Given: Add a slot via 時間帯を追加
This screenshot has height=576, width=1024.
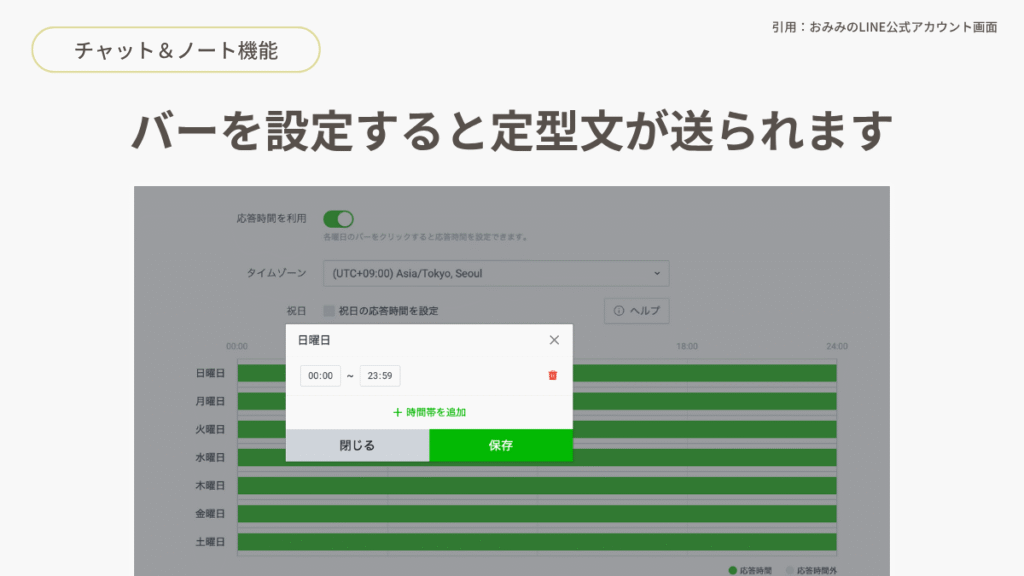Looking at the screenshot, I should coord(429,412).
